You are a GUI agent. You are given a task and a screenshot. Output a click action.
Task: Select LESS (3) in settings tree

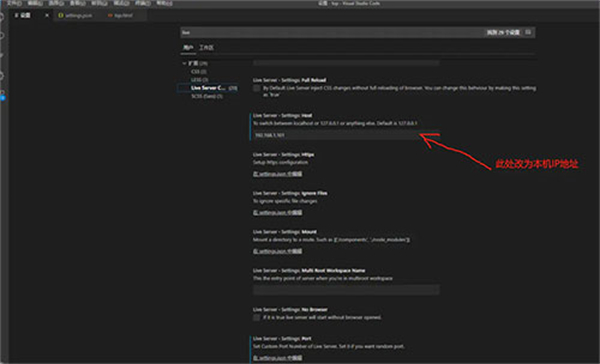coord(200,80)
